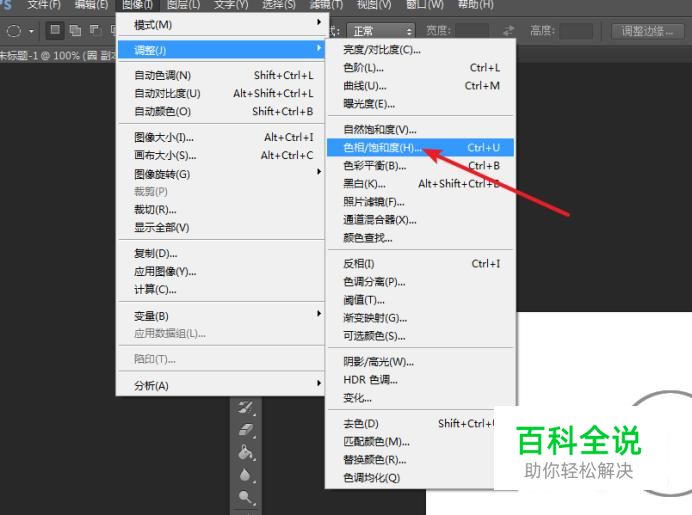Click the New Selection mode icon

(55, 30)
